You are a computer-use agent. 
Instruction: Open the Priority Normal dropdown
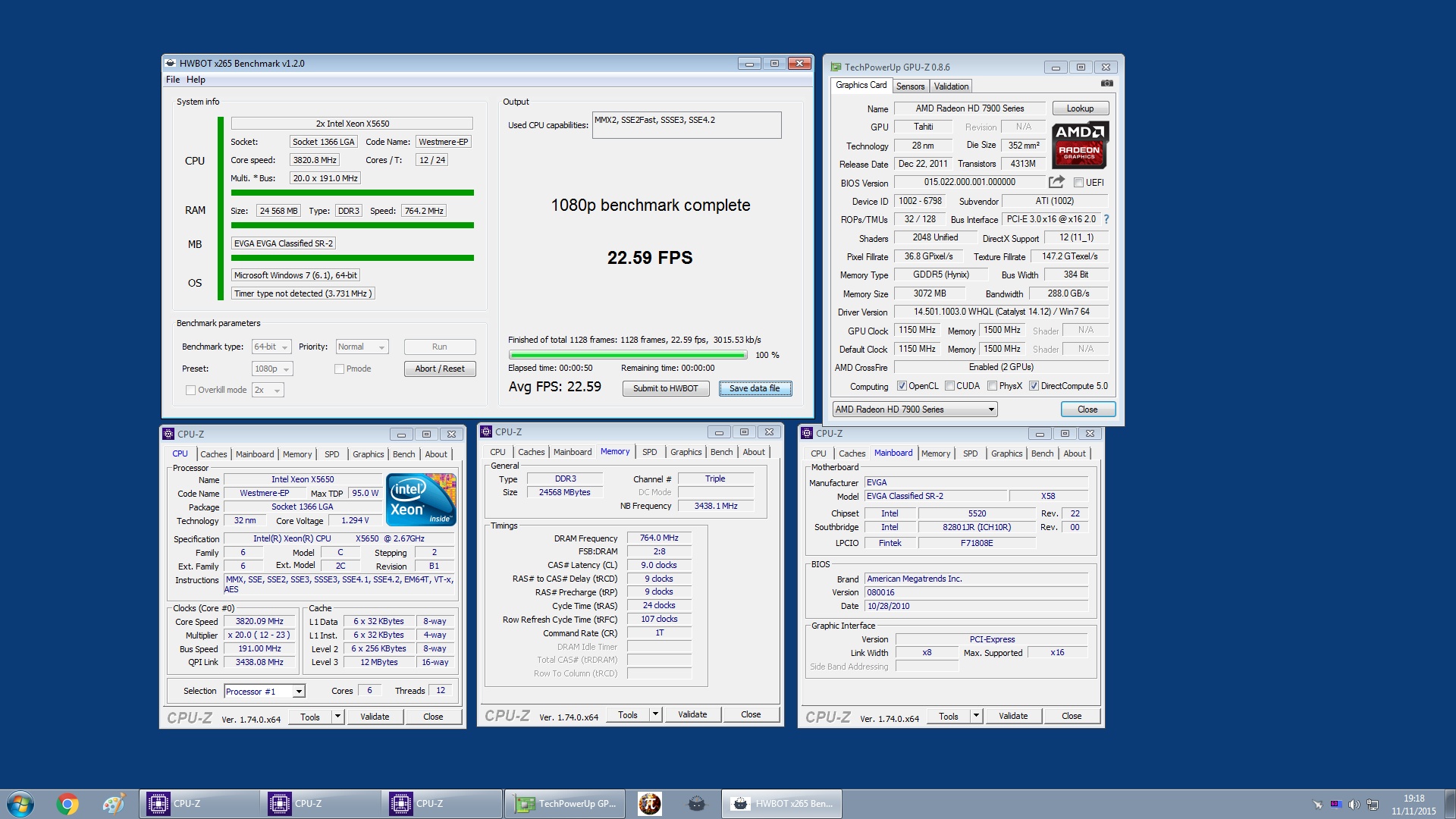click(362, 347)
